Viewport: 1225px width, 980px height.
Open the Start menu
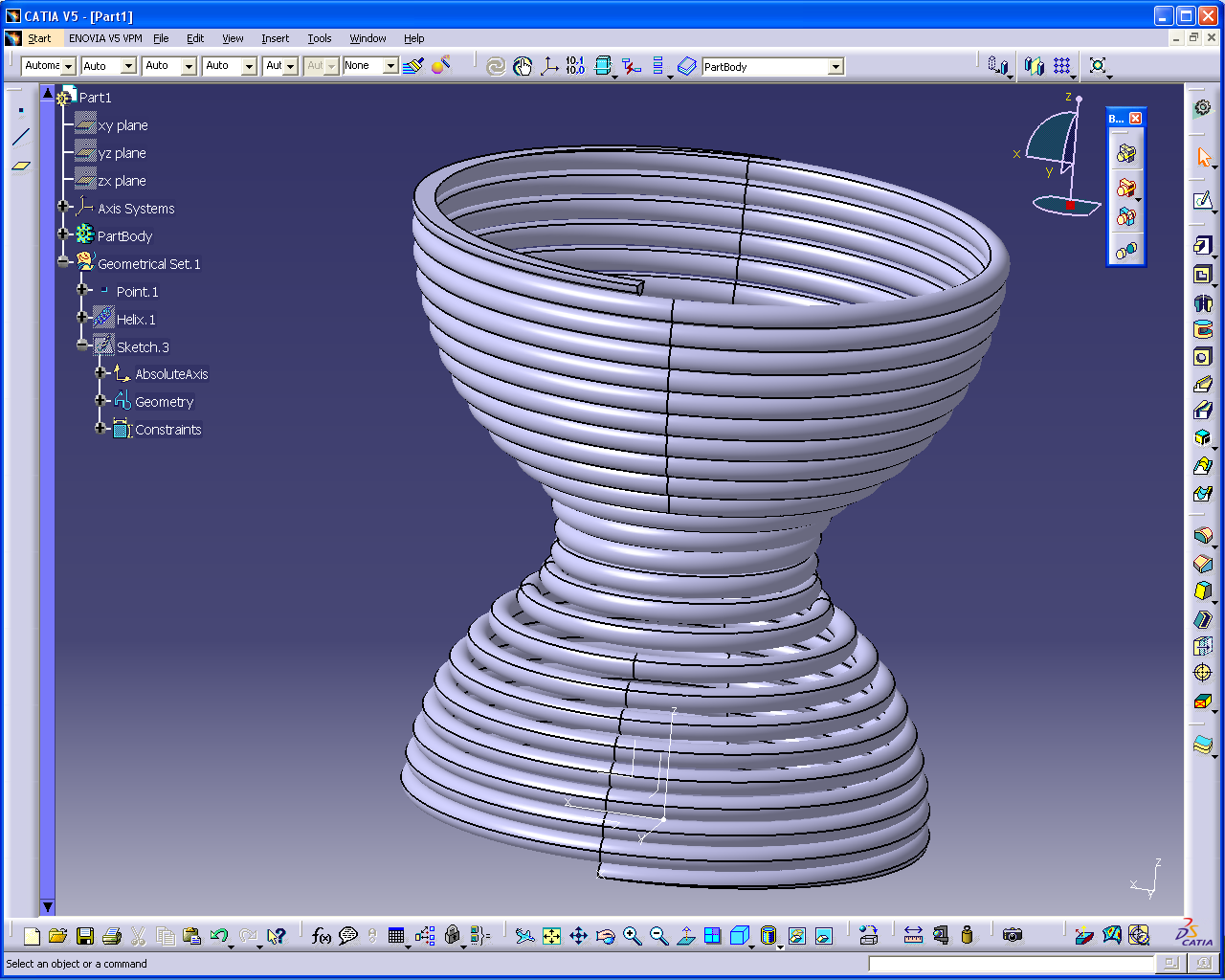[39, 38]
